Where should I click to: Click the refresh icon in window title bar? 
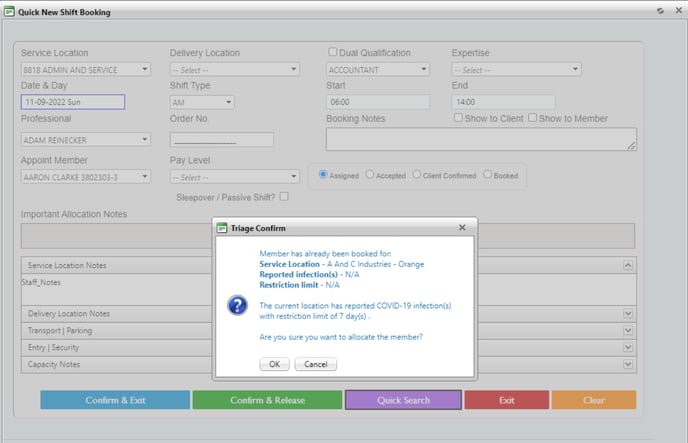point(660,11)
